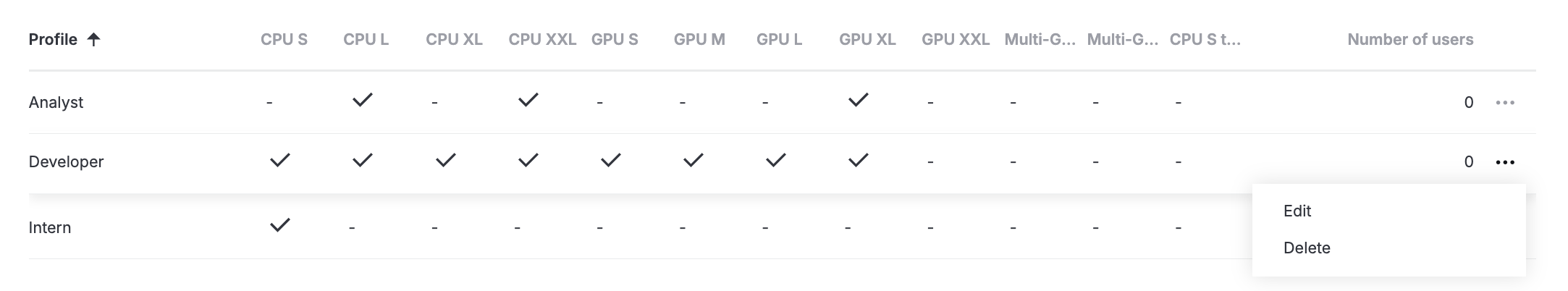1568x291 pixels.
Task: Select the Intern profile row name
Action: 49,227
